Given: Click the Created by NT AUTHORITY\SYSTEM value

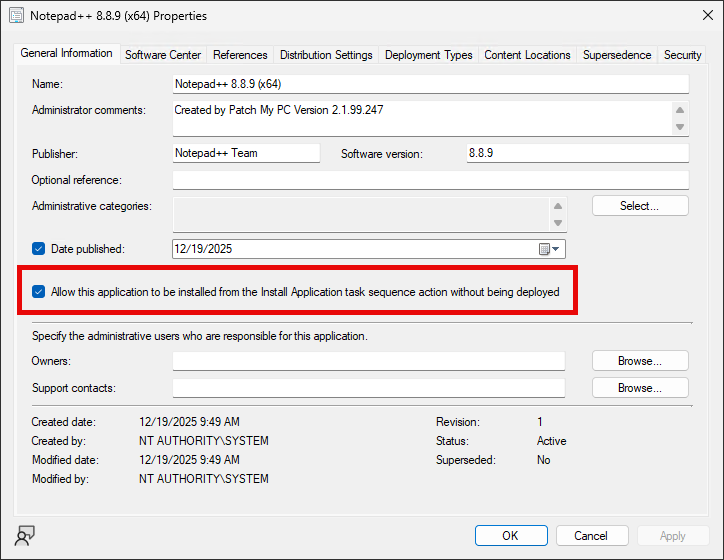Looking at the screenshot, I should (204, 441).
